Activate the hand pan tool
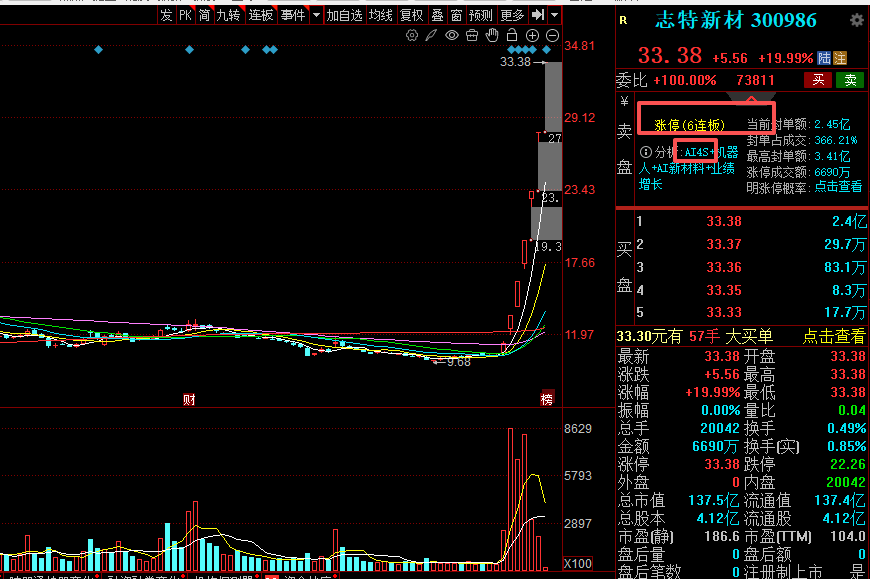 coord(491,36)
